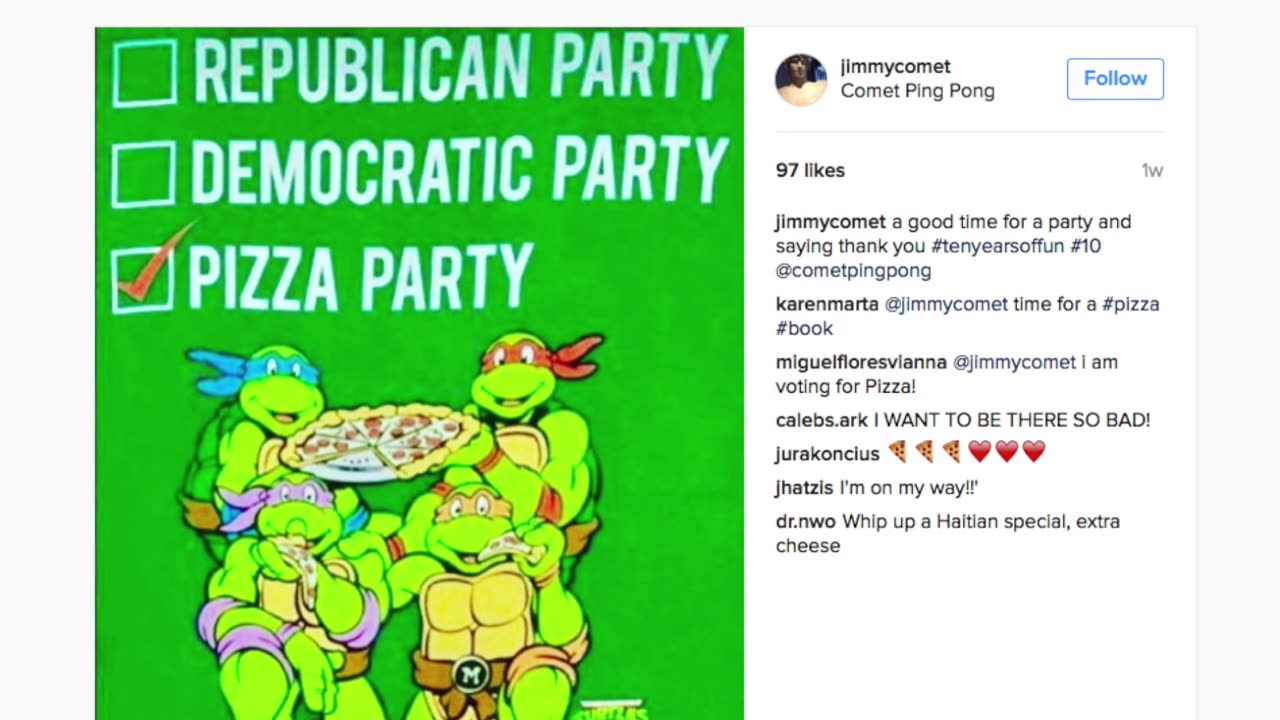Visit karenmarta's profile from comment

click(x=827, y=304)
